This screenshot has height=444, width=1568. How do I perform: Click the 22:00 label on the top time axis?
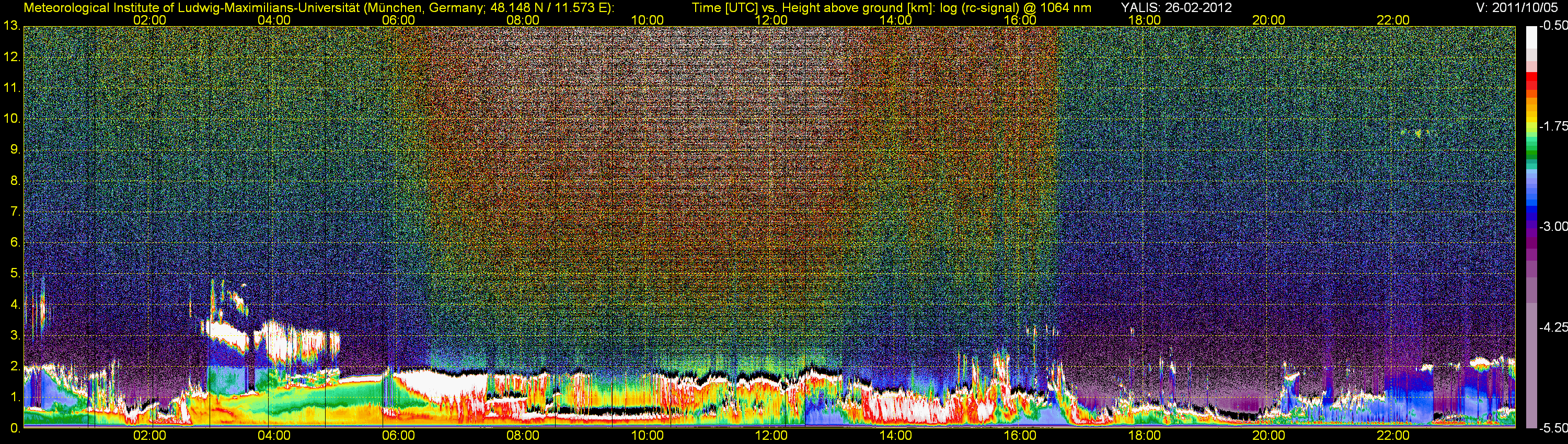click(x=1393, y=20)
